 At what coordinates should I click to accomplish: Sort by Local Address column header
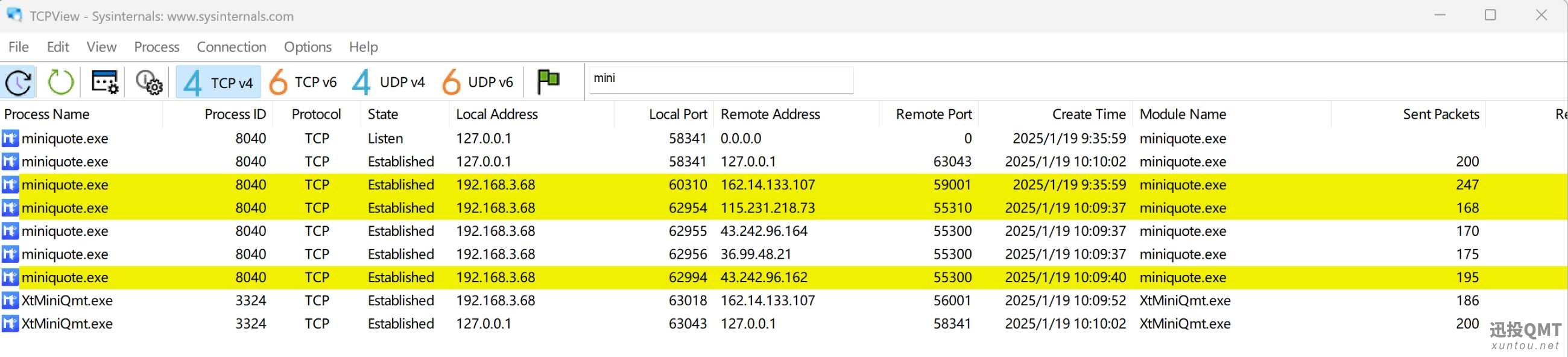tap(497, 115)
